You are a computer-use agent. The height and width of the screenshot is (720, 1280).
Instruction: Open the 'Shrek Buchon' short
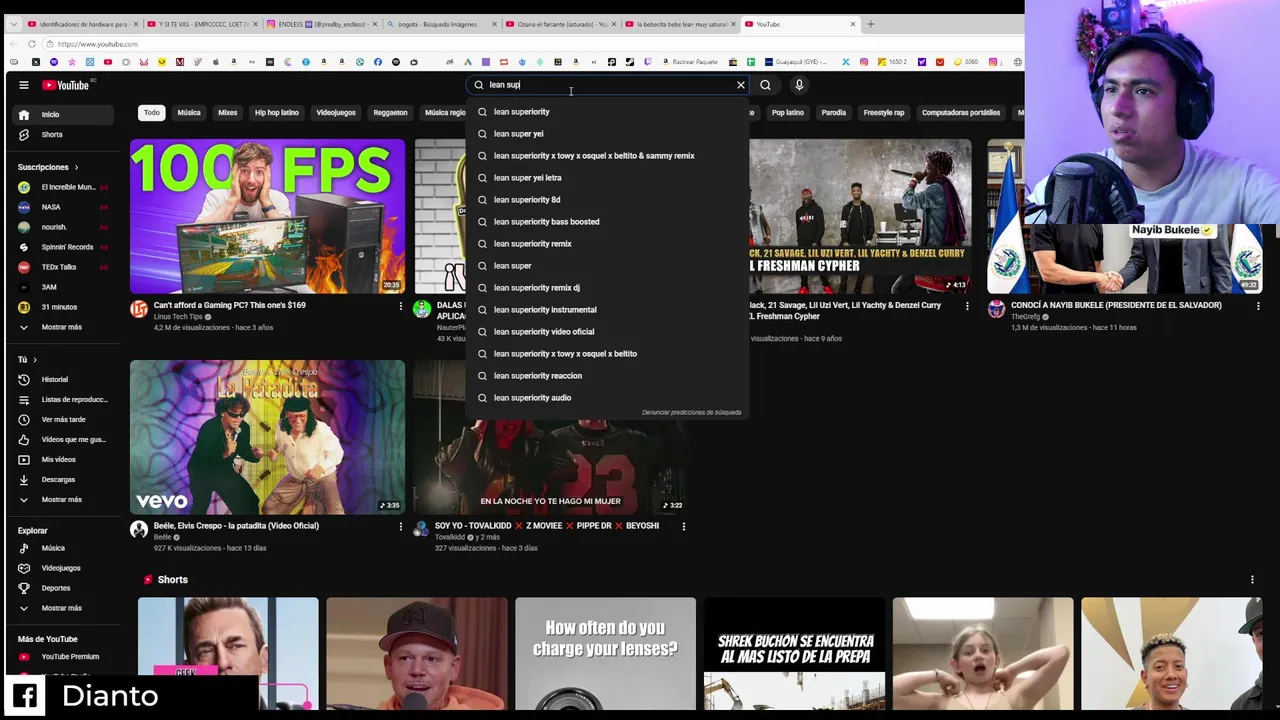click(x=794, y=654)
